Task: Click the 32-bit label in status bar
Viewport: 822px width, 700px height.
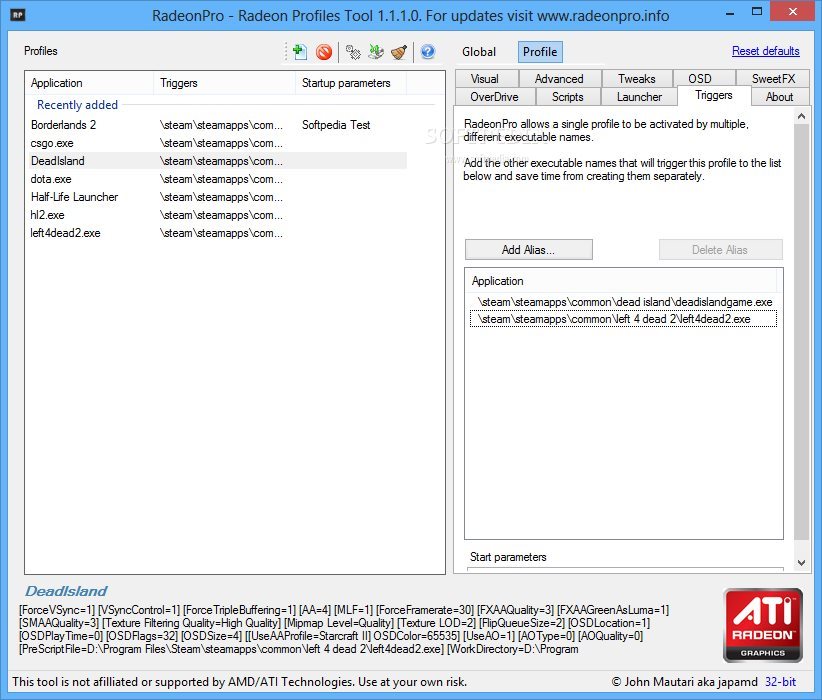Action: pos(780,682)
